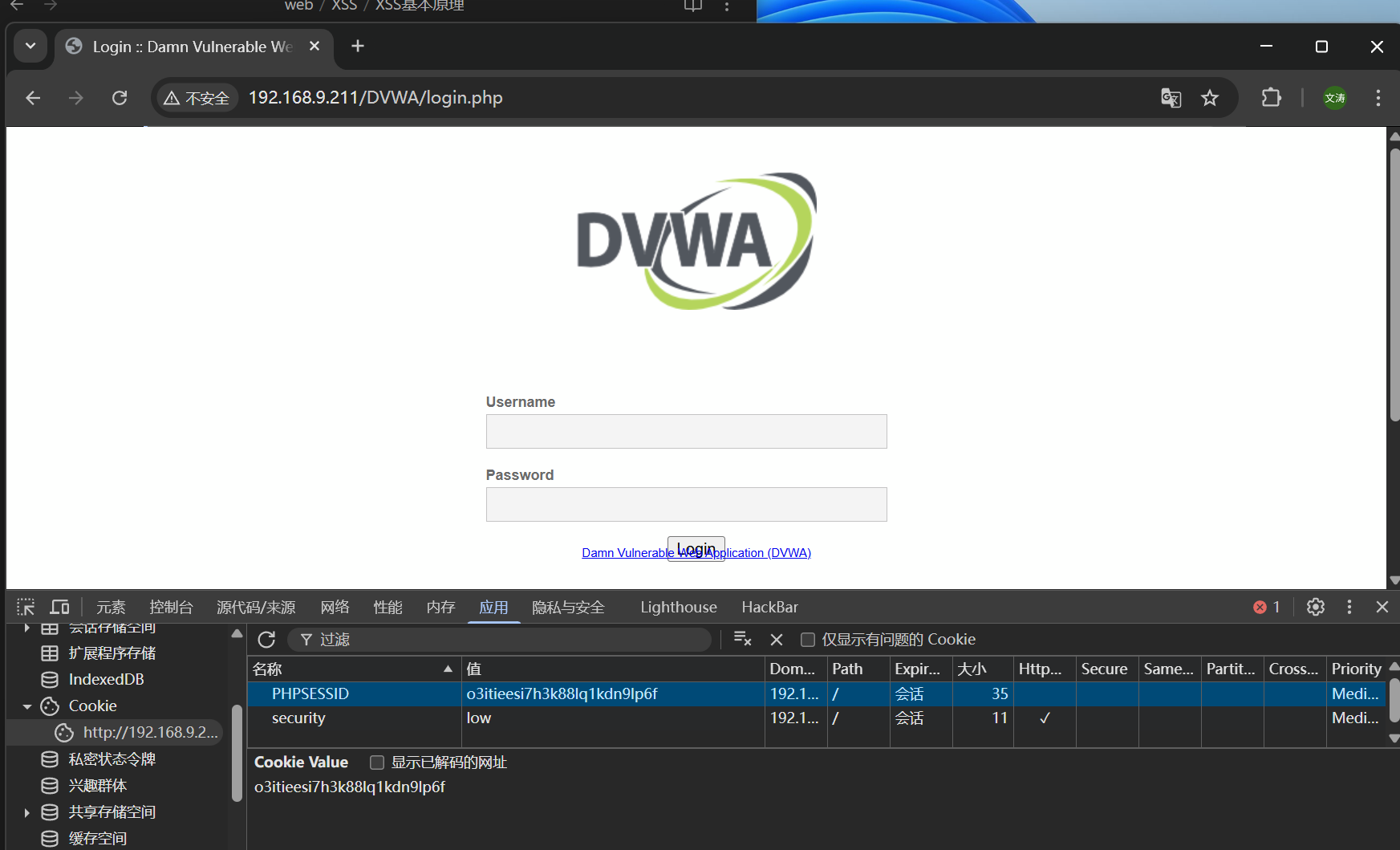Check the show URL-decoded value checkbox
Image resolution: width=1400 pixels, height=850 pixels.
tap(377, 763)
